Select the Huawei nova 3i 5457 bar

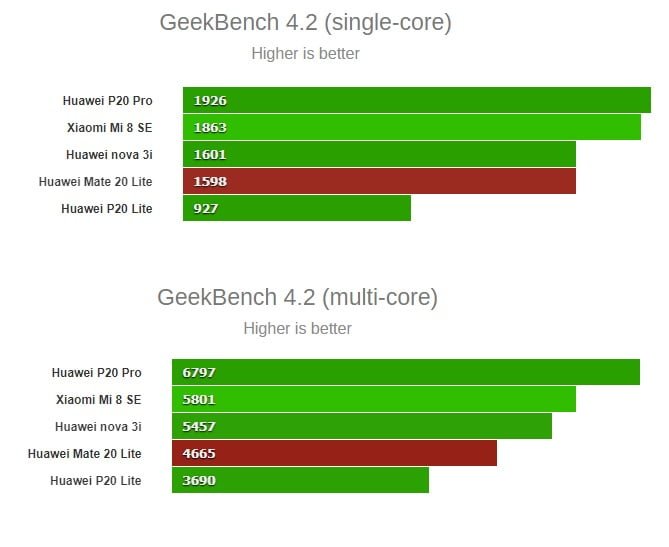pos(361,426)
